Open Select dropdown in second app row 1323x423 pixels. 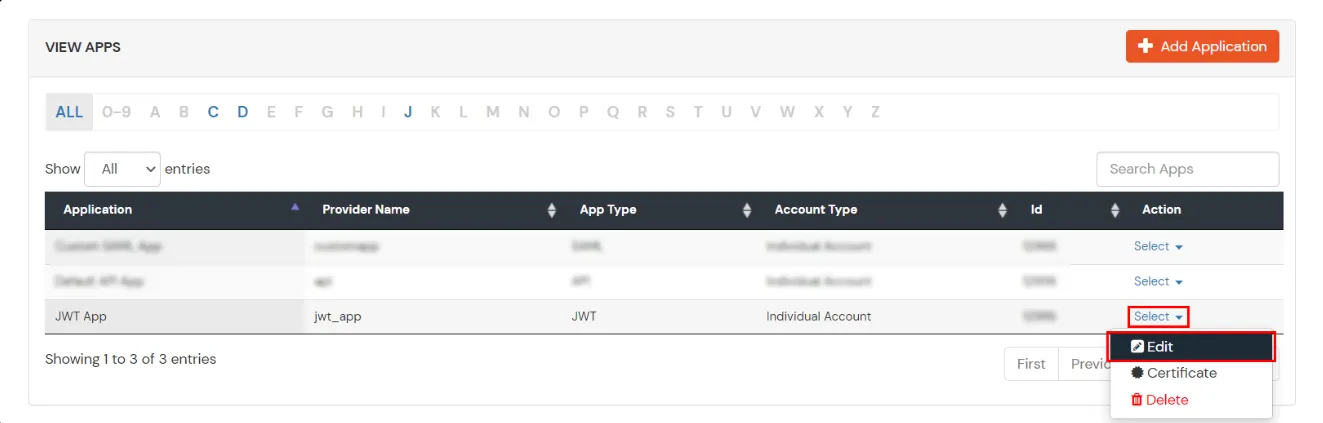[x=1158, y=281]
